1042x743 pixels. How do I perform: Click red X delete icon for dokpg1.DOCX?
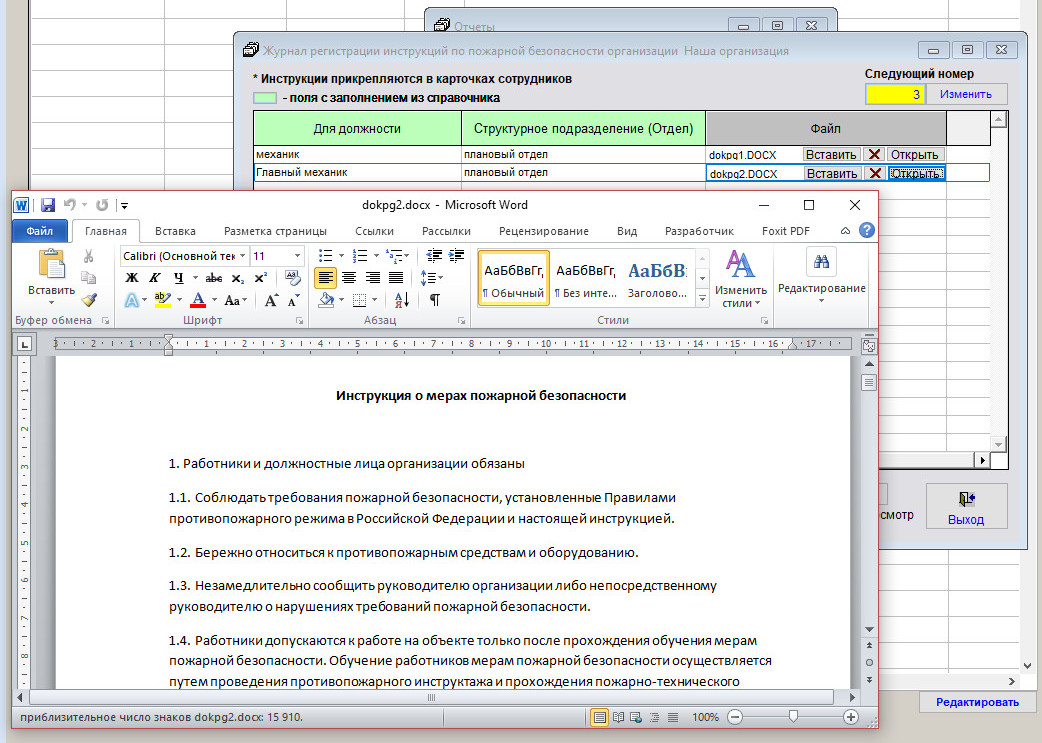pyautogui.click(x=874, y=155)
